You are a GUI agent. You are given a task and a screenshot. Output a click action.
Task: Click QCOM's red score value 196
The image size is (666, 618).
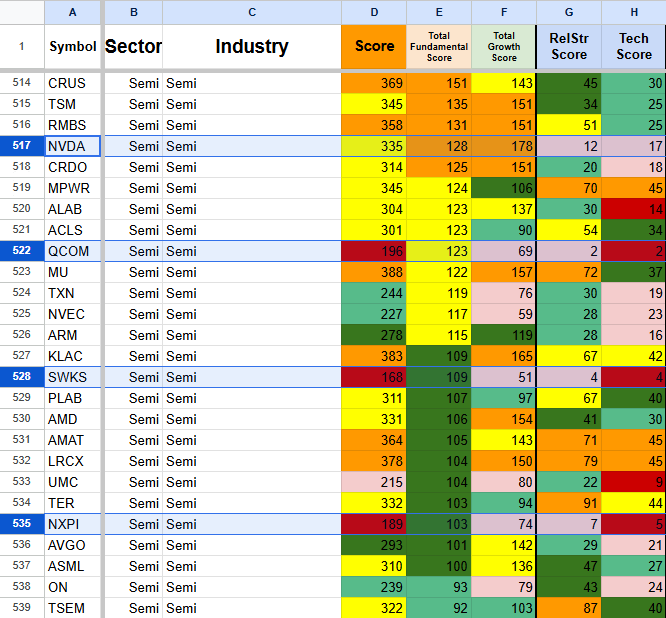point(374,251)
